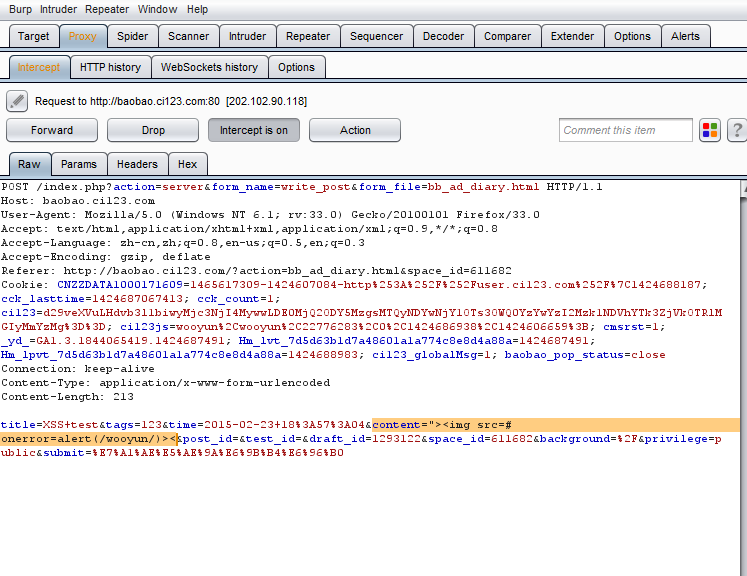Click the request editor vertical scrollbar
747x576 pixels.
tap(744, 377)
